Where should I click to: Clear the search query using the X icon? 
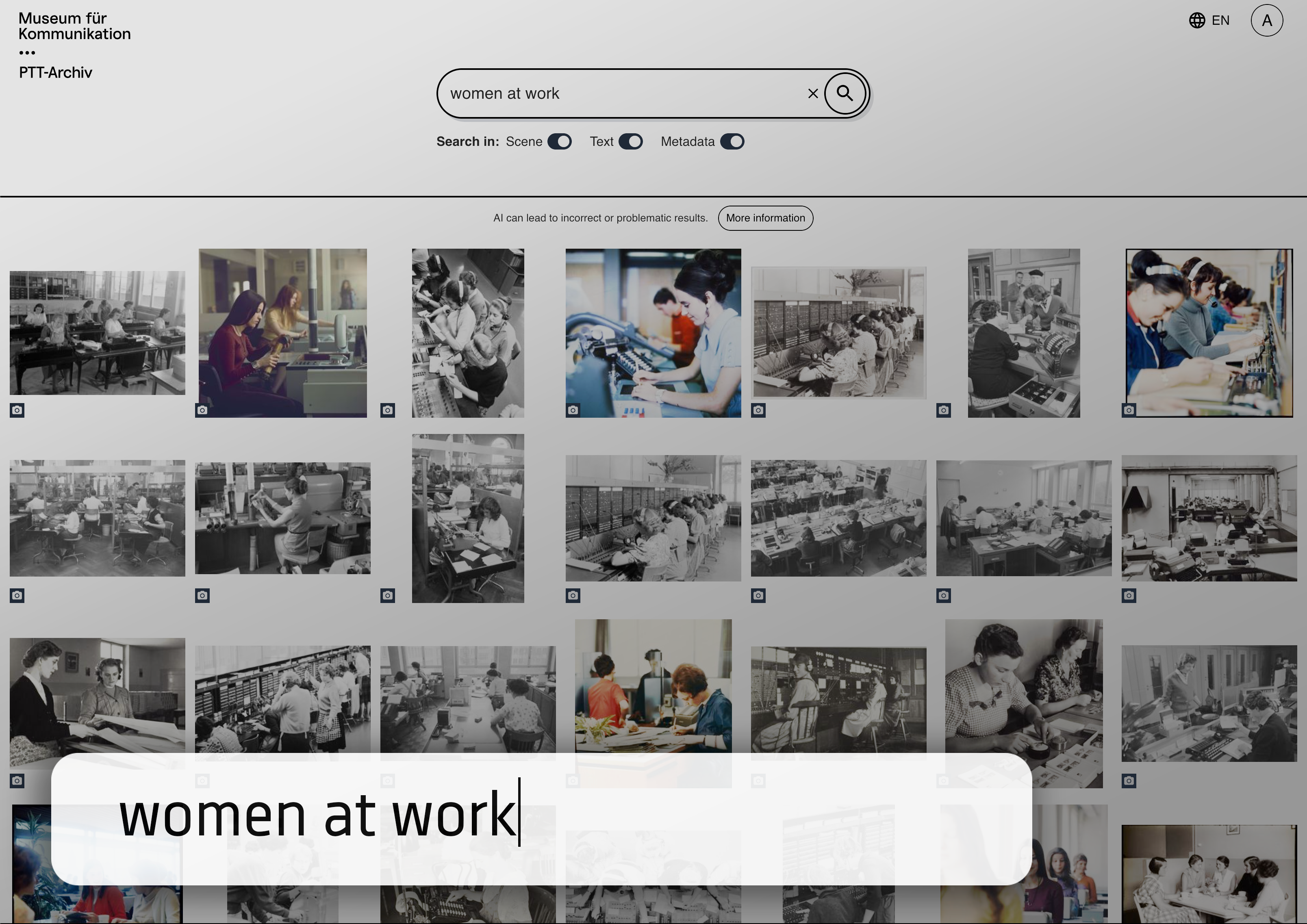[812, 93]
